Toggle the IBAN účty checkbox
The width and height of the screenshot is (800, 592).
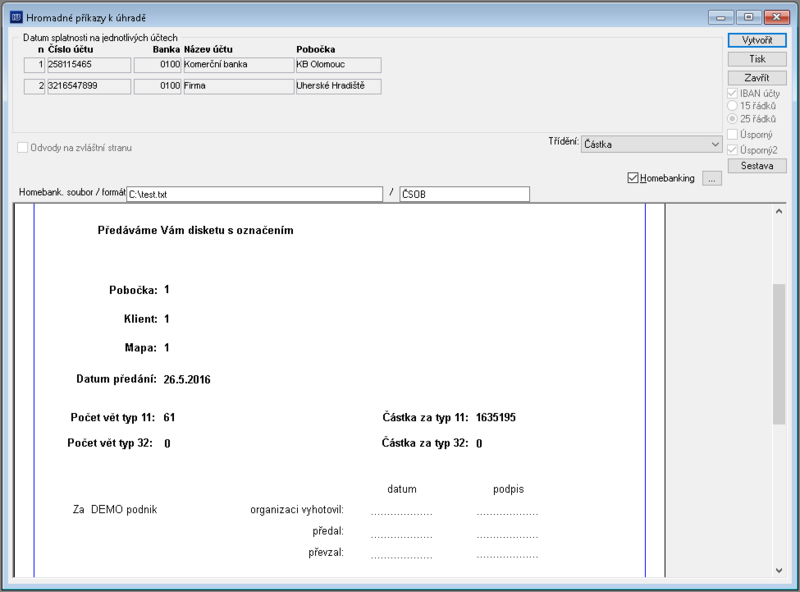733,93
